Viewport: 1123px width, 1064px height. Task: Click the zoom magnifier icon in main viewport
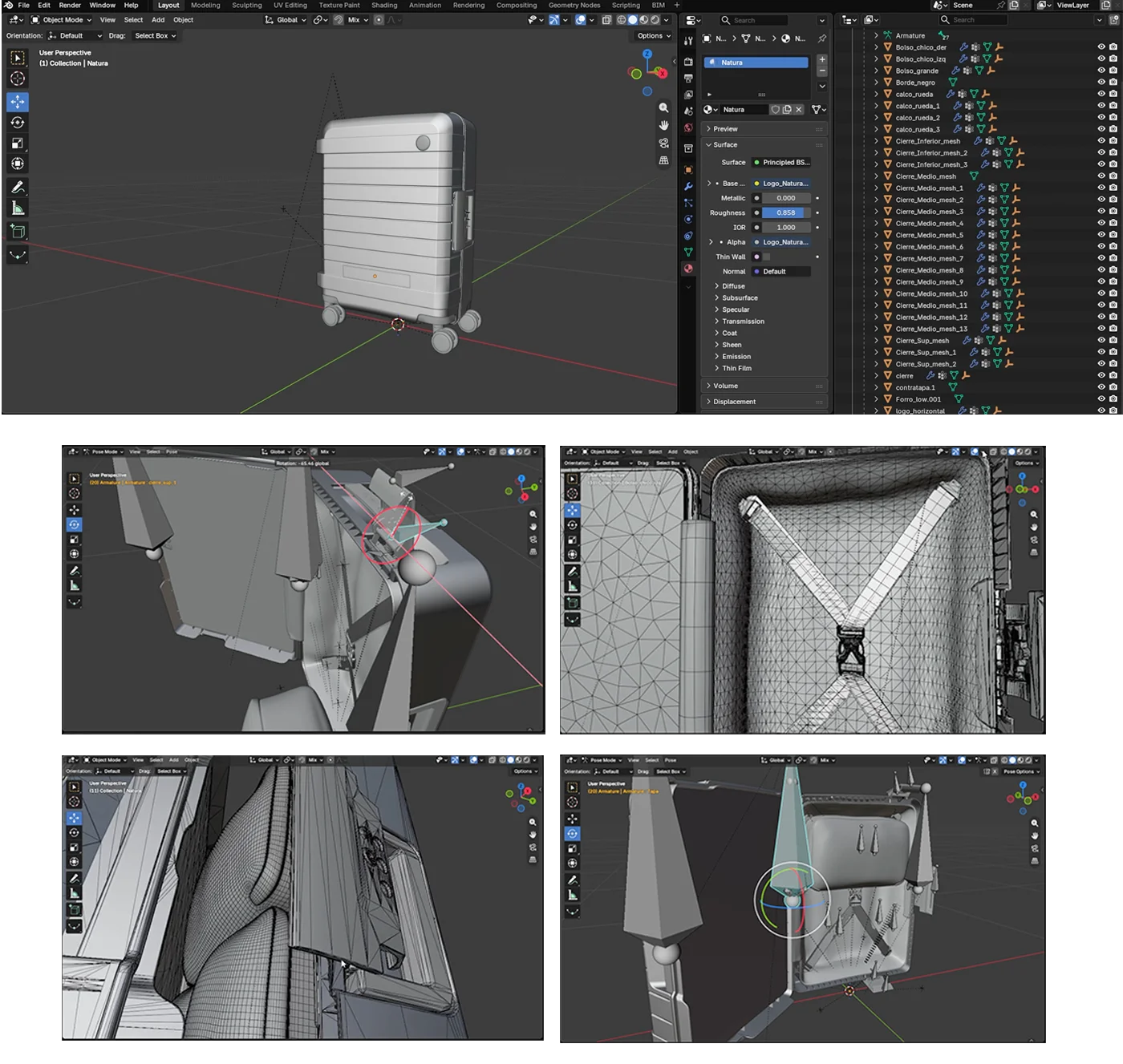(663, 107)
